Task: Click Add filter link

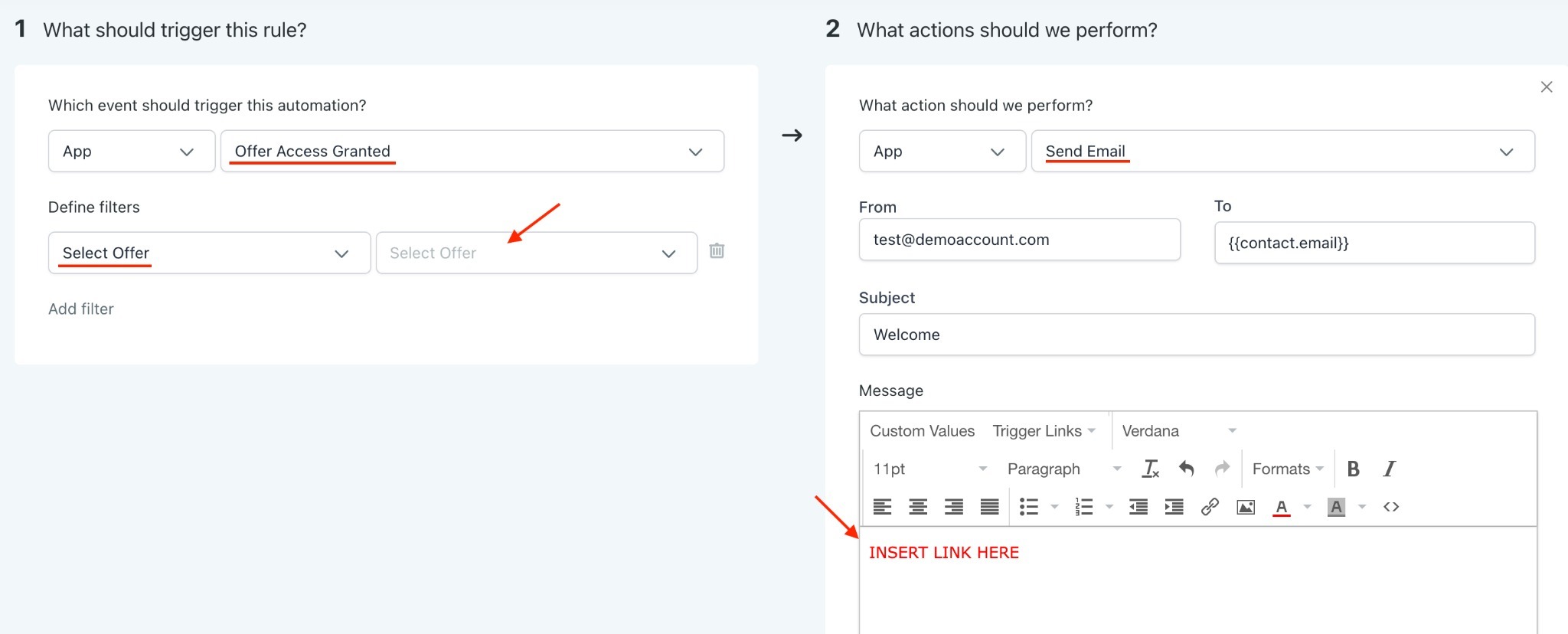Action: [x=81, y=309]
